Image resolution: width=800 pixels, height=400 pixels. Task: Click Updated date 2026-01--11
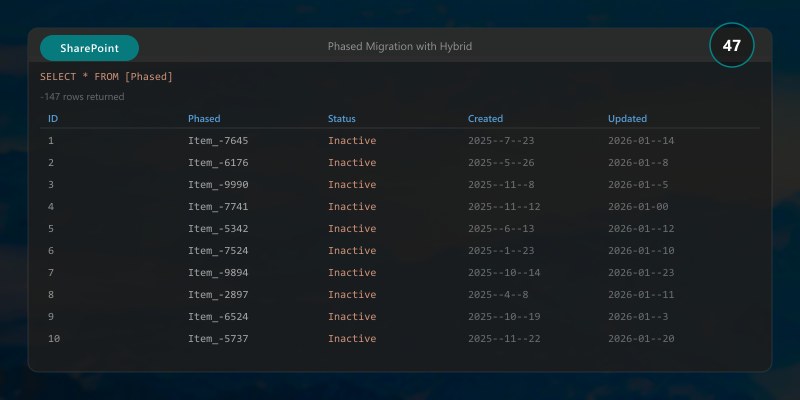[x=641, y=294]
